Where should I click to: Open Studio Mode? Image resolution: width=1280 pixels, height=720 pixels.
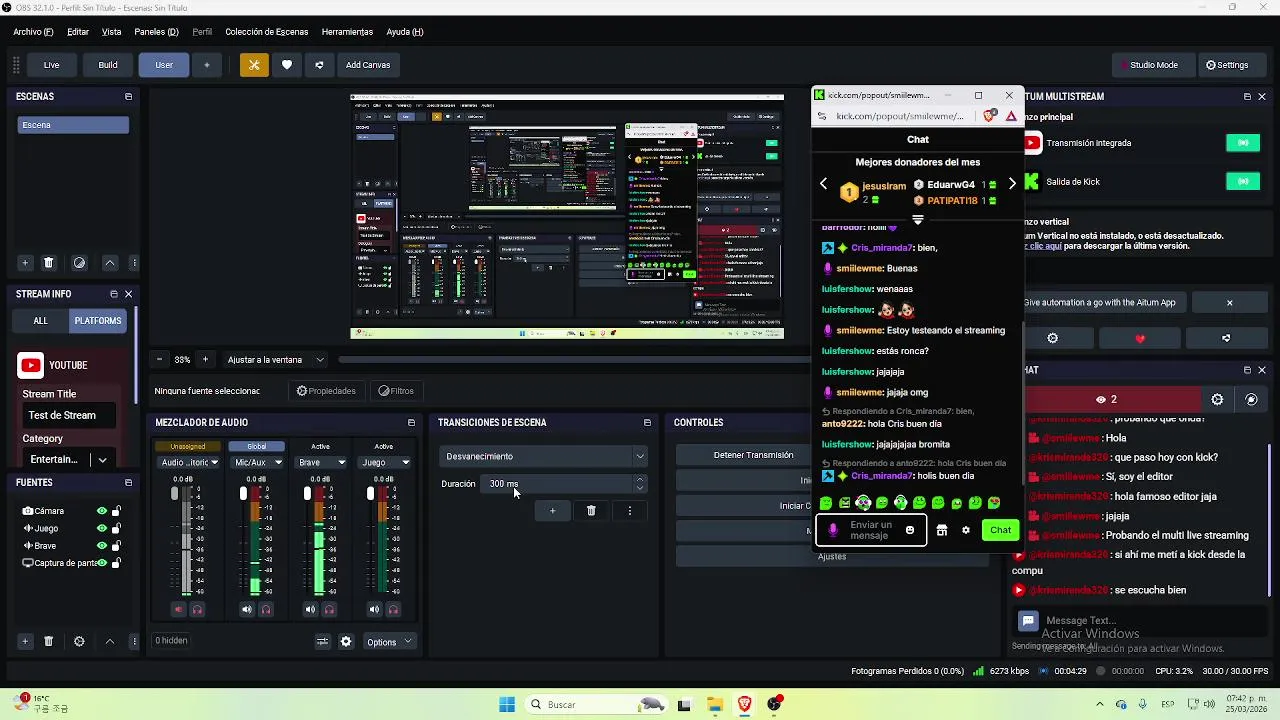(x=1153, y=65)
